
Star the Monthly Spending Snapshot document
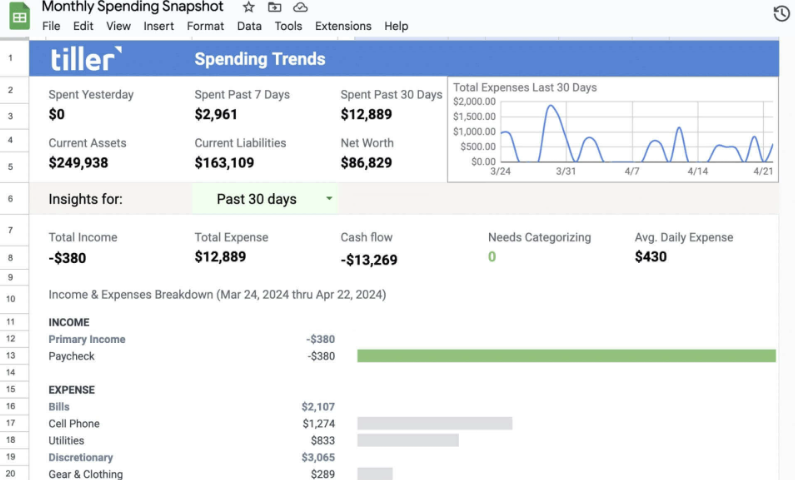pyautogui.click(x=248, y=7)
